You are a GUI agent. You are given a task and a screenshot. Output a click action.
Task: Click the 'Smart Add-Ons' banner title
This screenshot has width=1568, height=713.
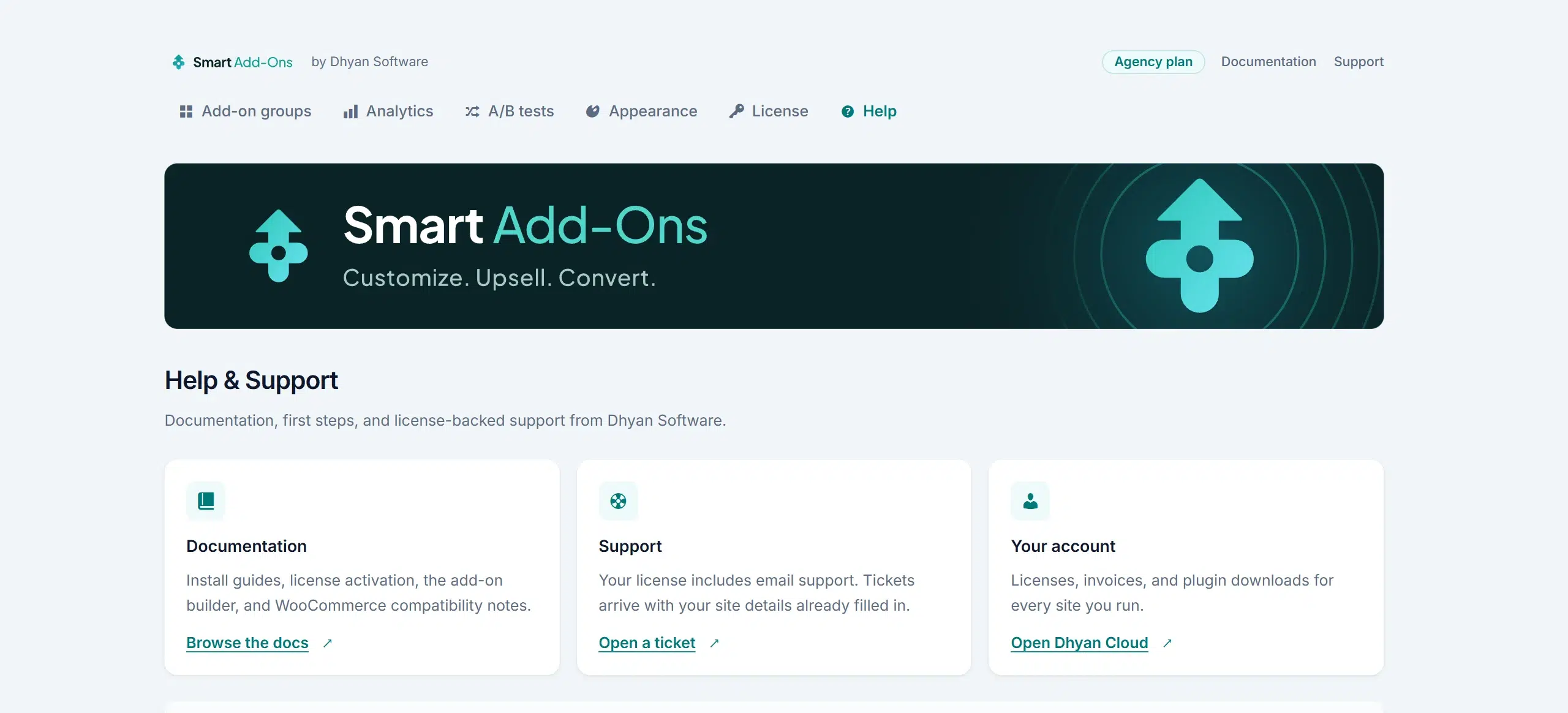526,225
